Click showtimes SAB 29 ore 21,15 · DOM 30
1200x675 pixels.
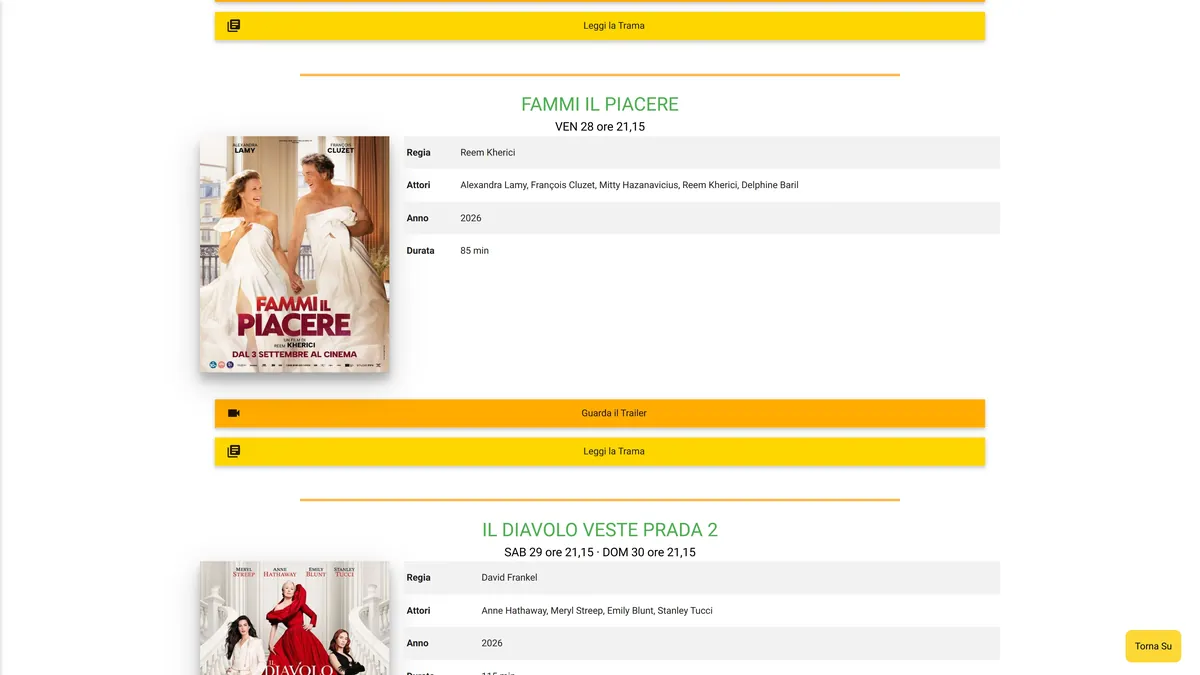600,552
